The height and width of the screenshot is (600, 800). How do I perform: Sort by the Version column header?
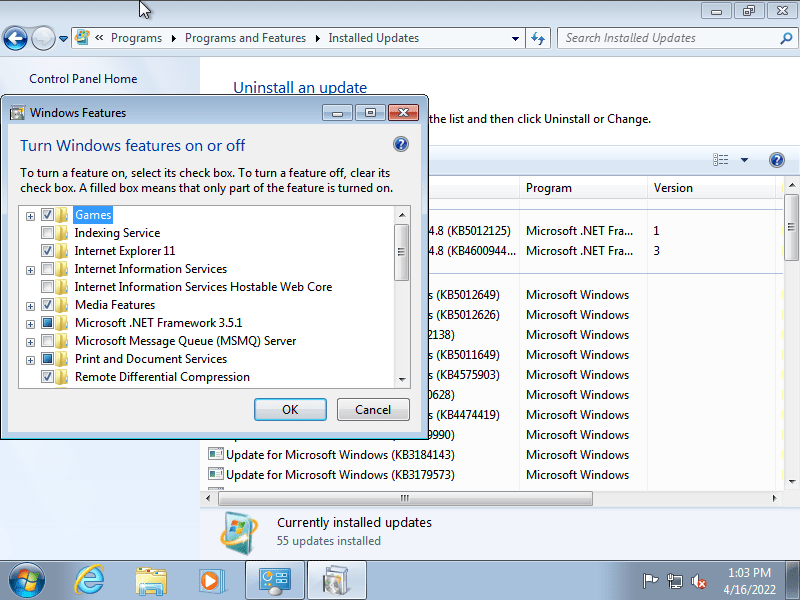[x=711, y=188]
